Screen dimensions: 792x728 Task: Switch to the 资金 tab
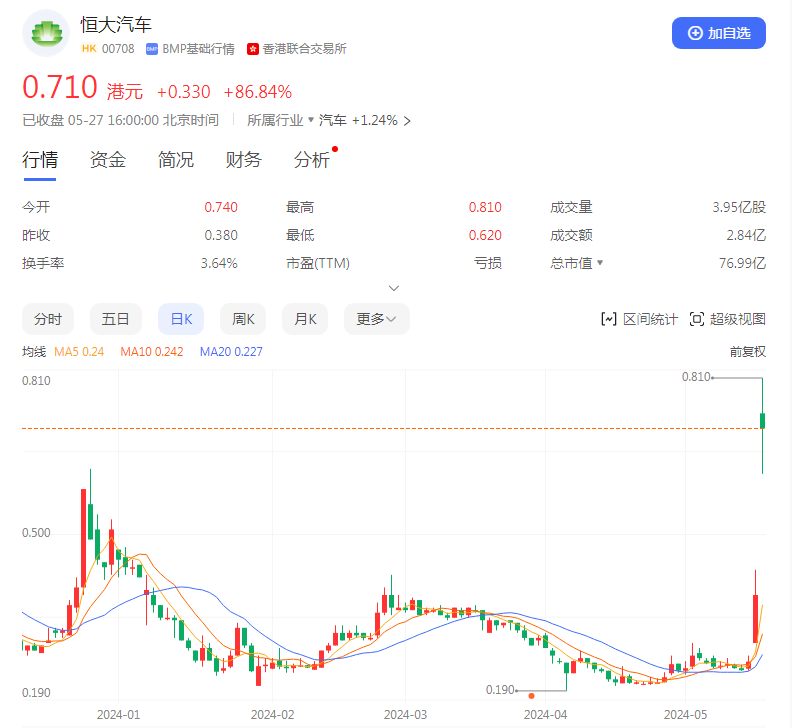[x=107, y=160]
